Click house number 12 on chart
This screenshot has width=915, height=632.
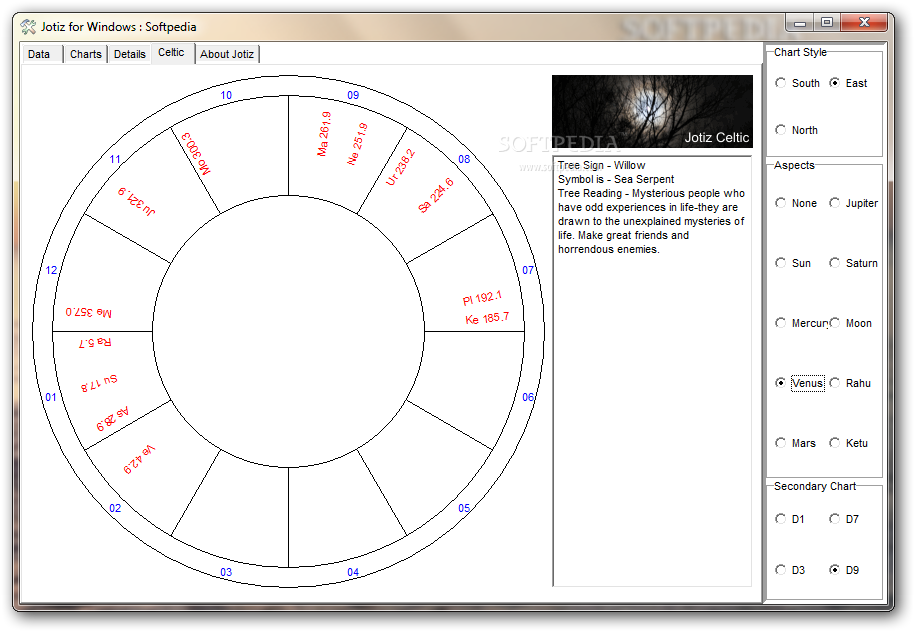(x=51, y=270)
